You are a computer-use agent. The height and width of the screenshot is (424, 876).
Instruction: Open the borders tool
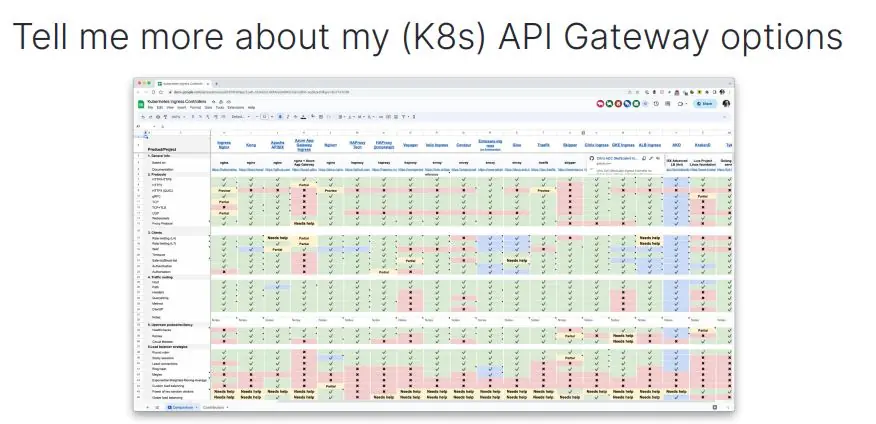(321, 117)
